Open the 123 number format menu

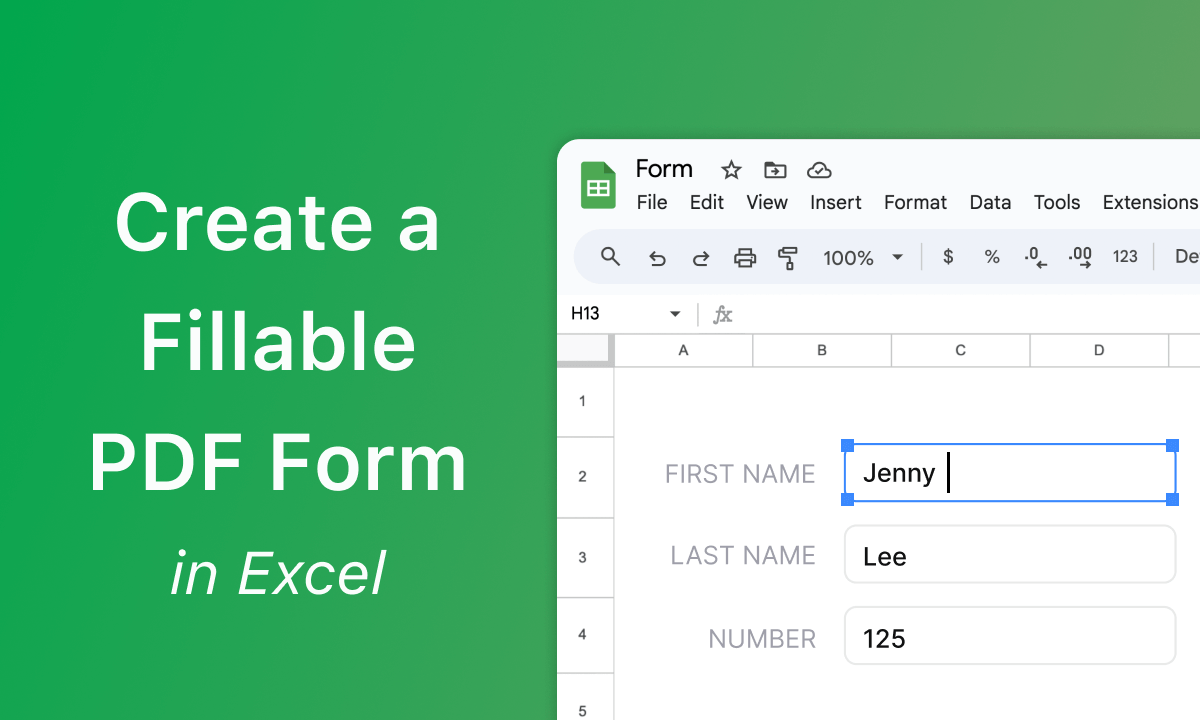pyautogui.click(x=1125, y=257)
